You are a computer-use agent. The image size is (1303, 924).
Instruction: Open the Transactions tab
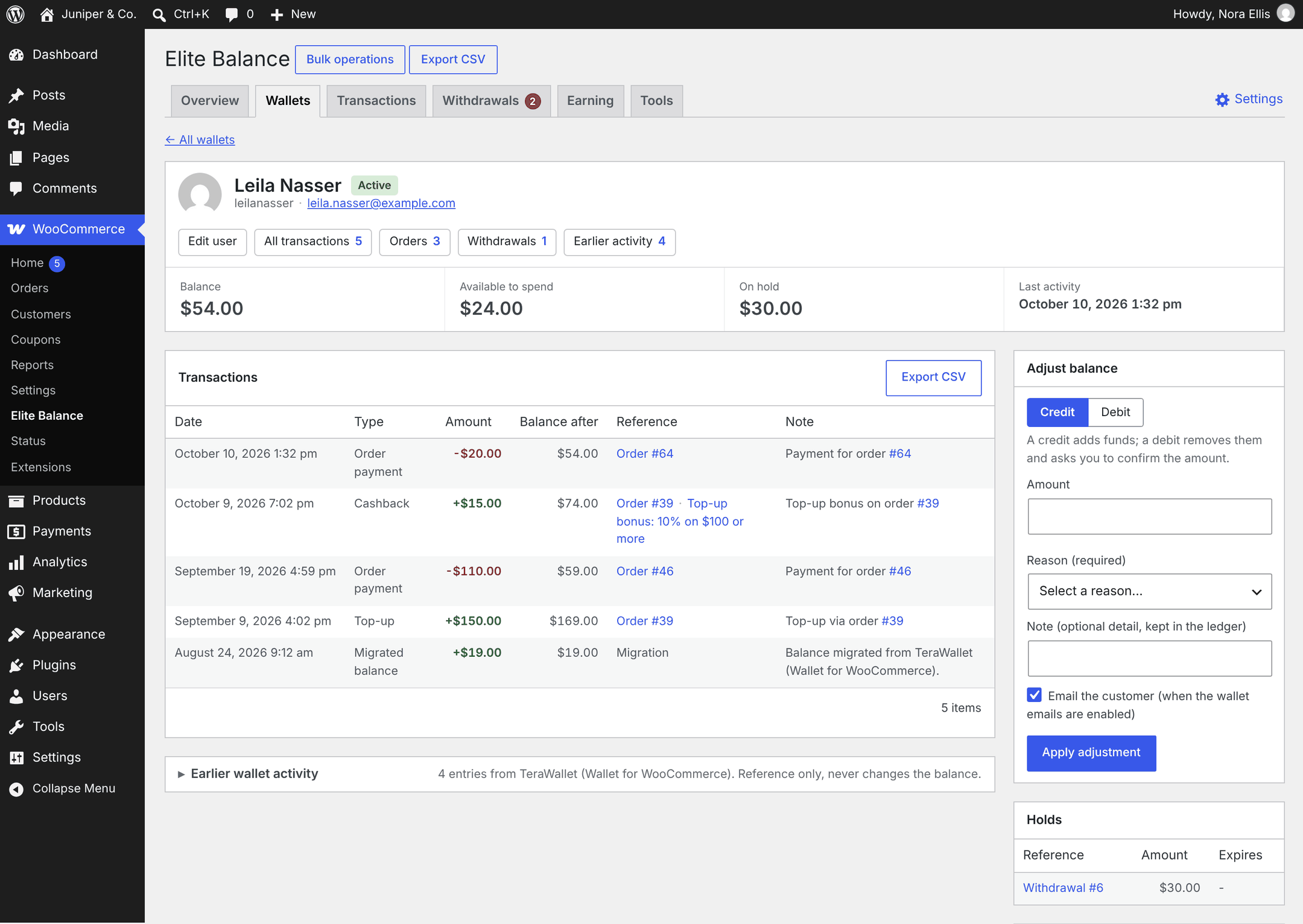pyautogui.click(x=376, y=101)
